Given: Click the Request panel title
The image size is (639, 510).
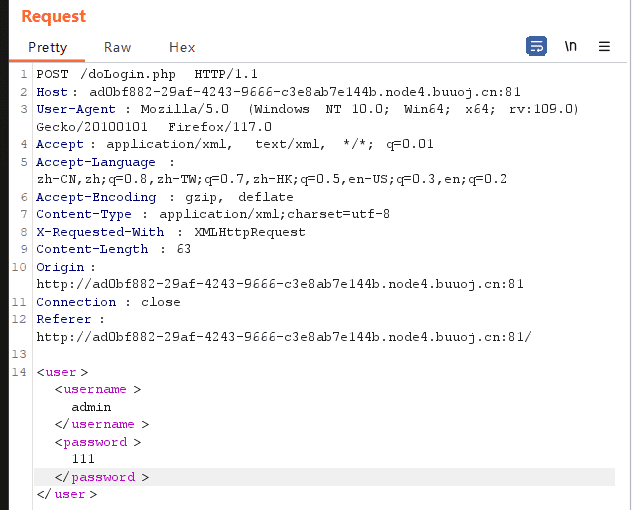Looking at the screenshot, I should pos(53,17).
